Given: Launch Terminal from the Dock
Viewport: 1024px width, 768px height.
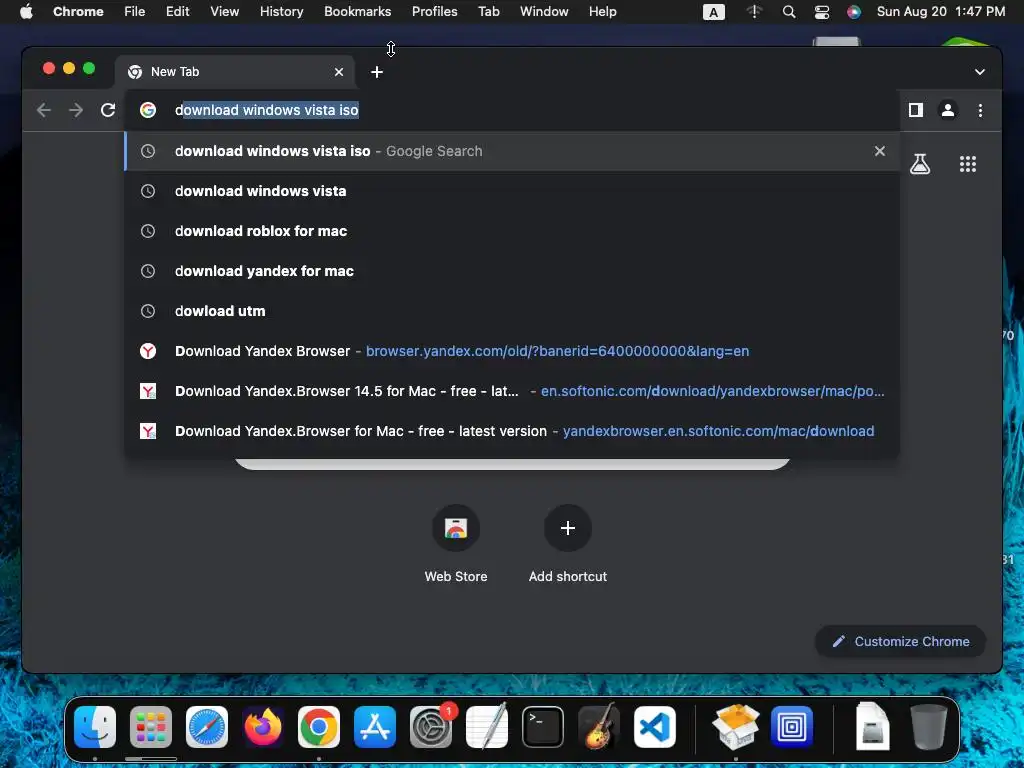Looking at the screenshot, I should coord(543,727).
